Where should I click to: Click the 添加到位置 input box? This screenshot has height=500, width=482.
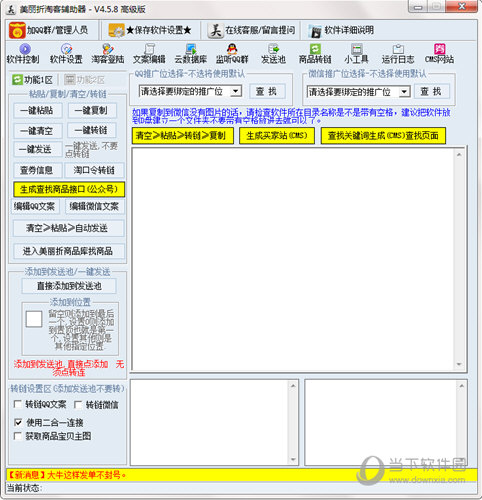(34, 319)
